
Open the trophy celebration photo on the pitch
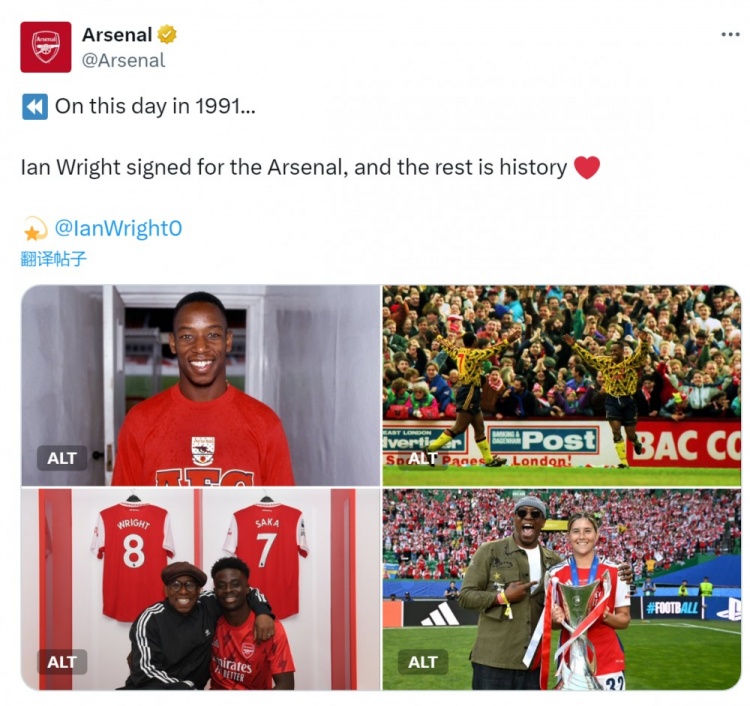(x=562, y=589)
